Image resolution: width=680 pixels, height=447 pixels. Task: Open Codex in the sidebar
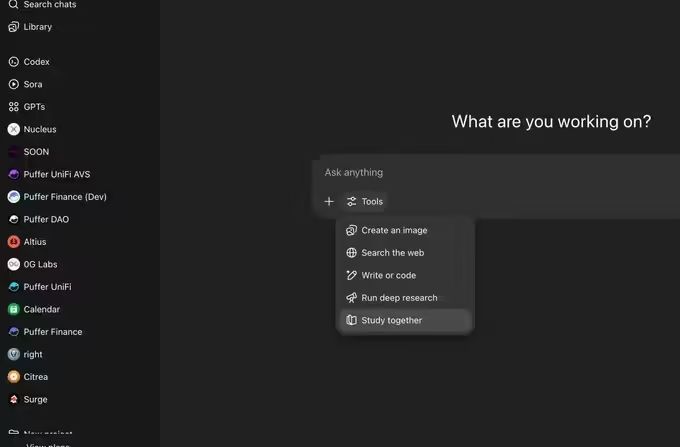tap(36, 62)
